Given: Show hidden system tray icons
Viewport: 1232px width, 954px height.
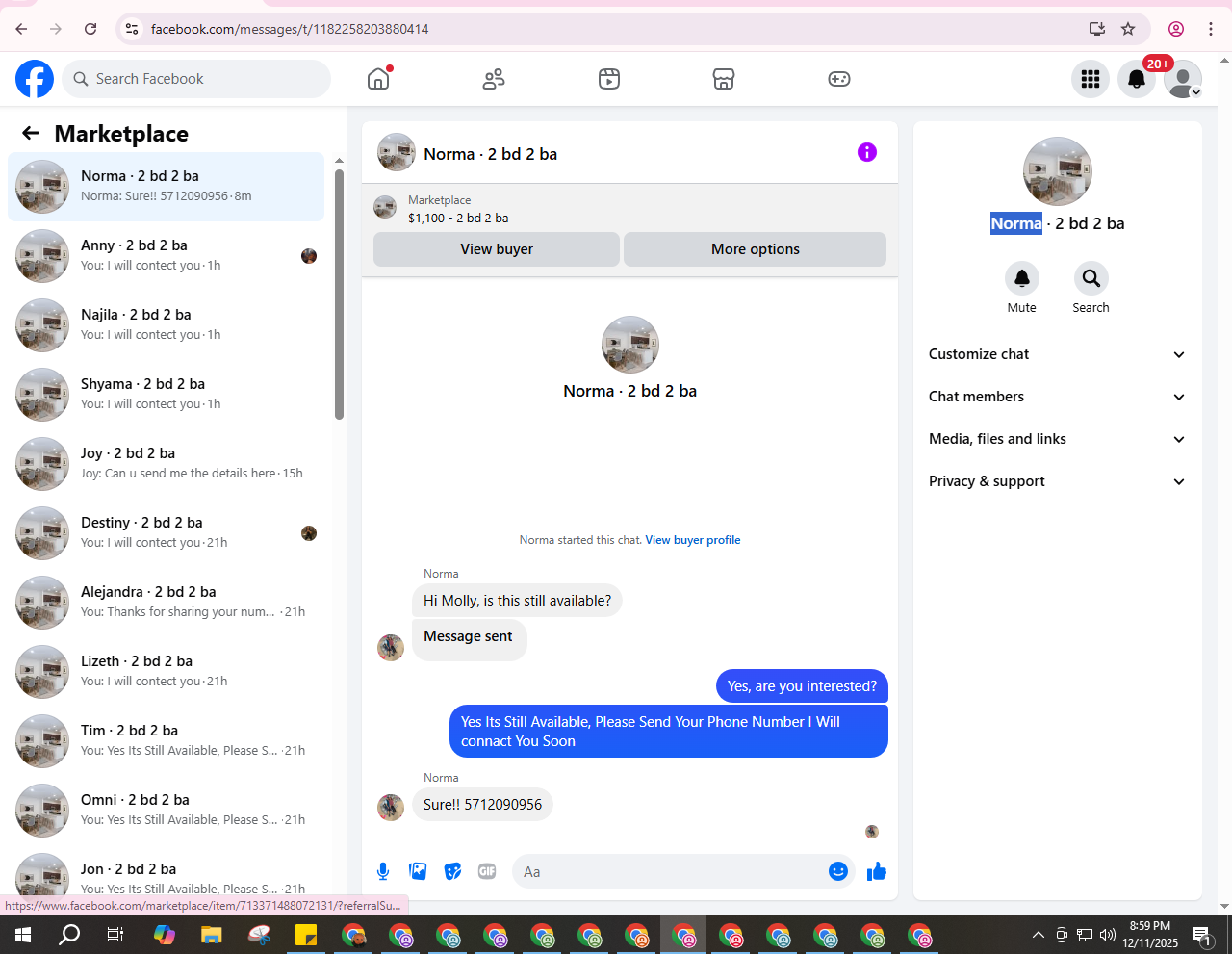Looking at the screenshot, I should [x=1038, y=935].
